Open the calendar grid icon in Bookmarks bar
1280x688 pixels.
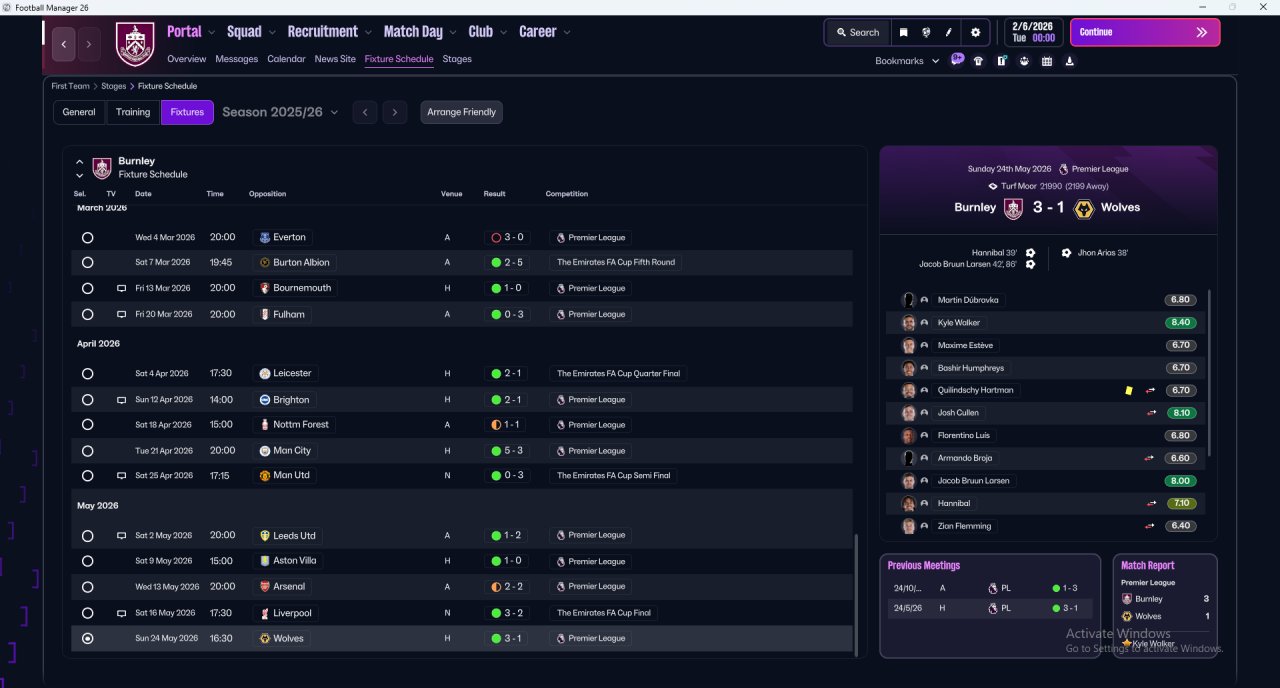(1047, 61)
